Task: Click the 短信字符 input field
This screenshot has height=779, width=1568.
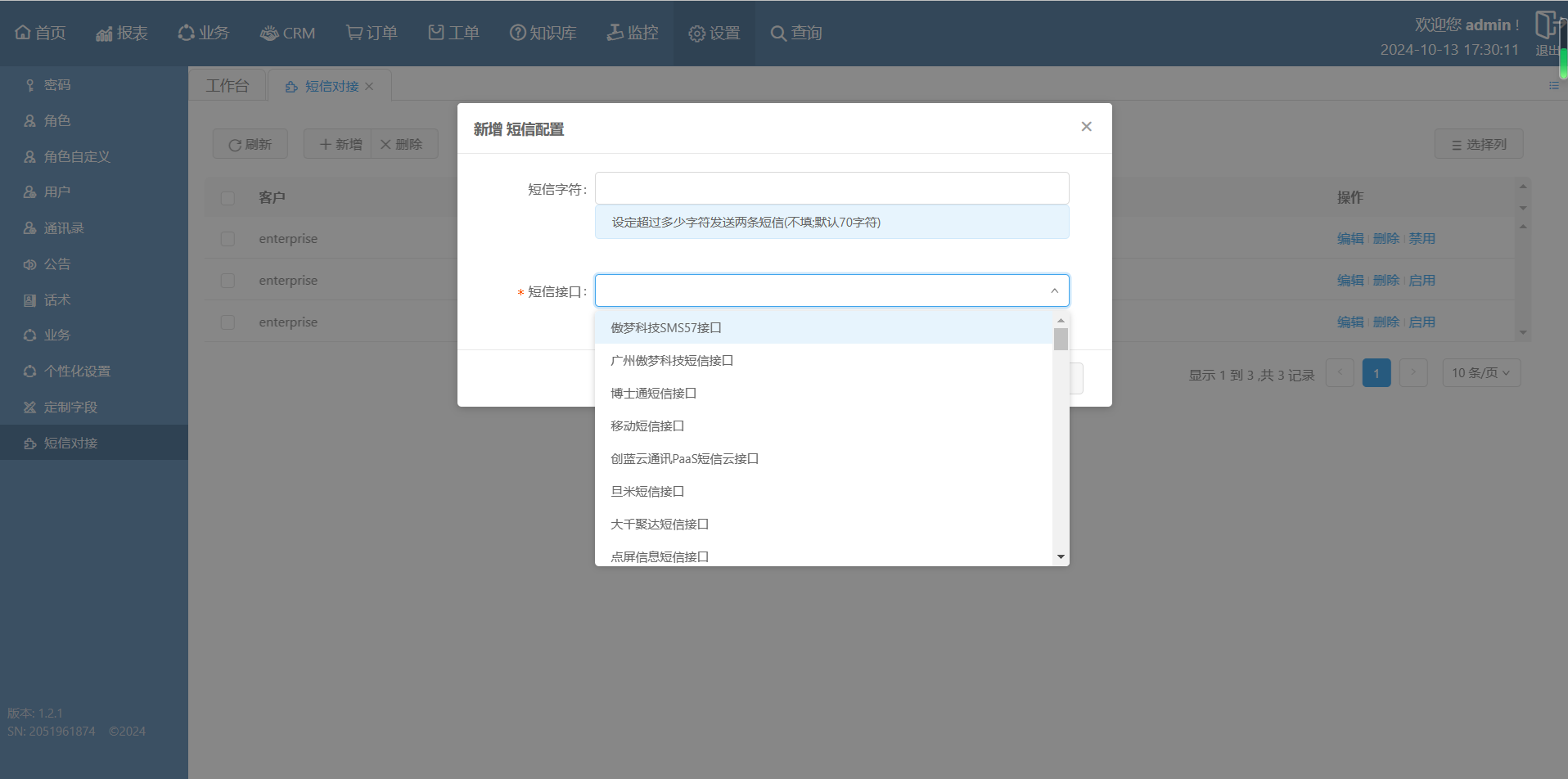Action: pyautogui.click(x=831, y=188)
